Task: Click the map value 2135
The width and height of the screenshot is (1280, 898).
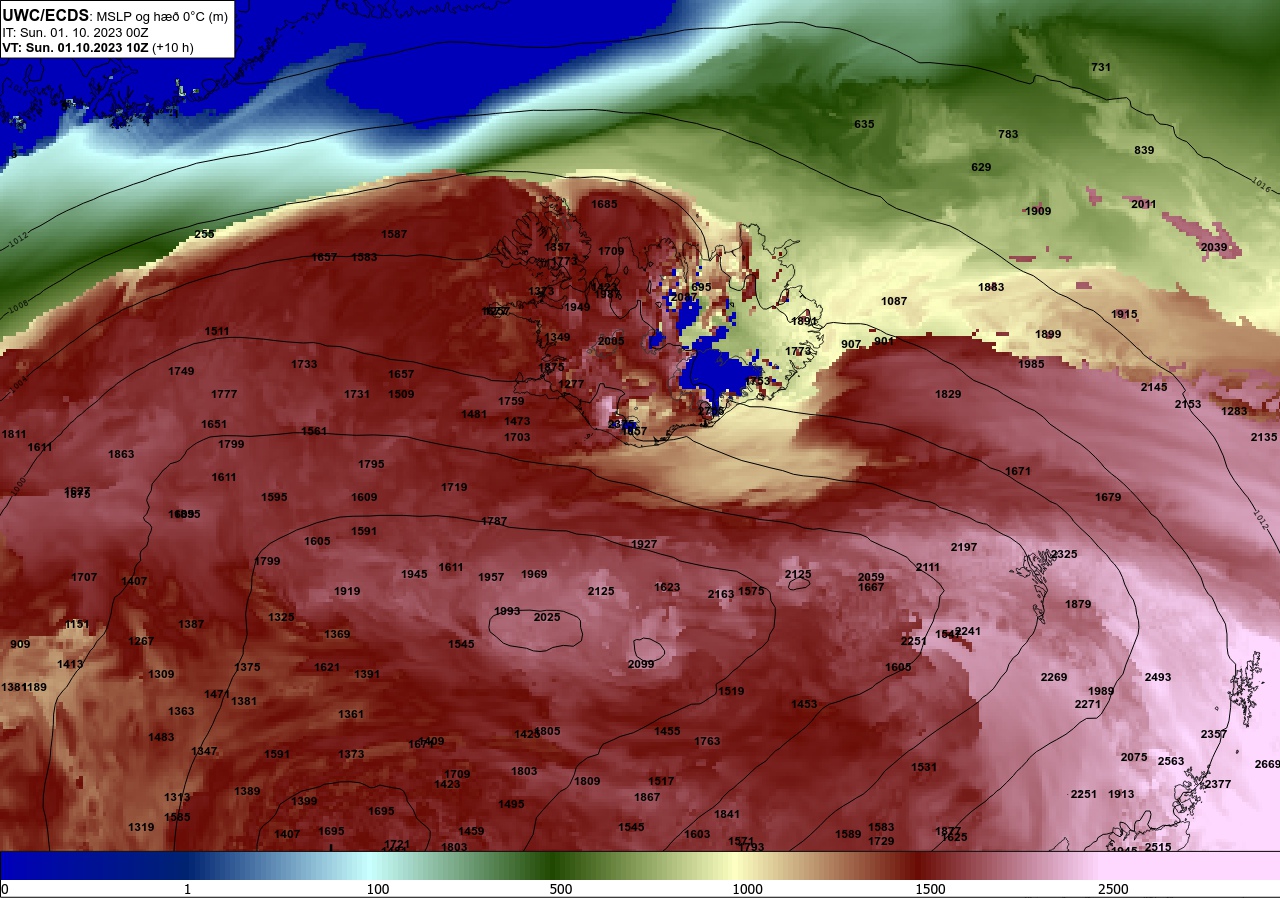Action: coord(1264,437)
